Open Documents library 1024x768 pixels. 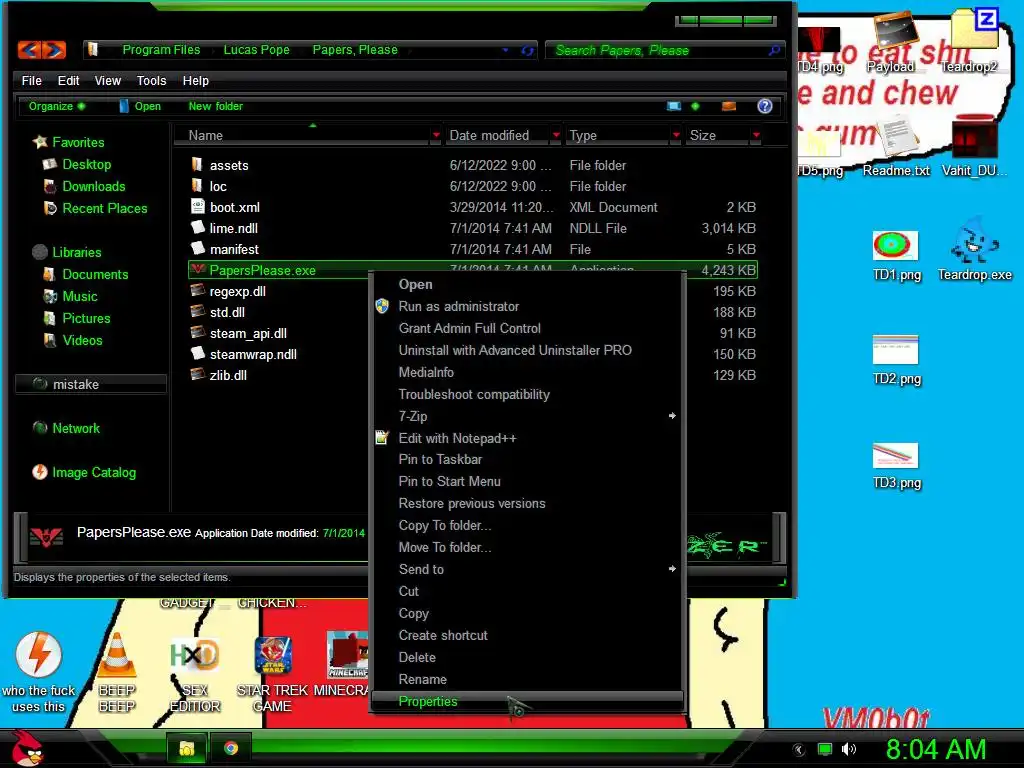[x=95, y=274]
